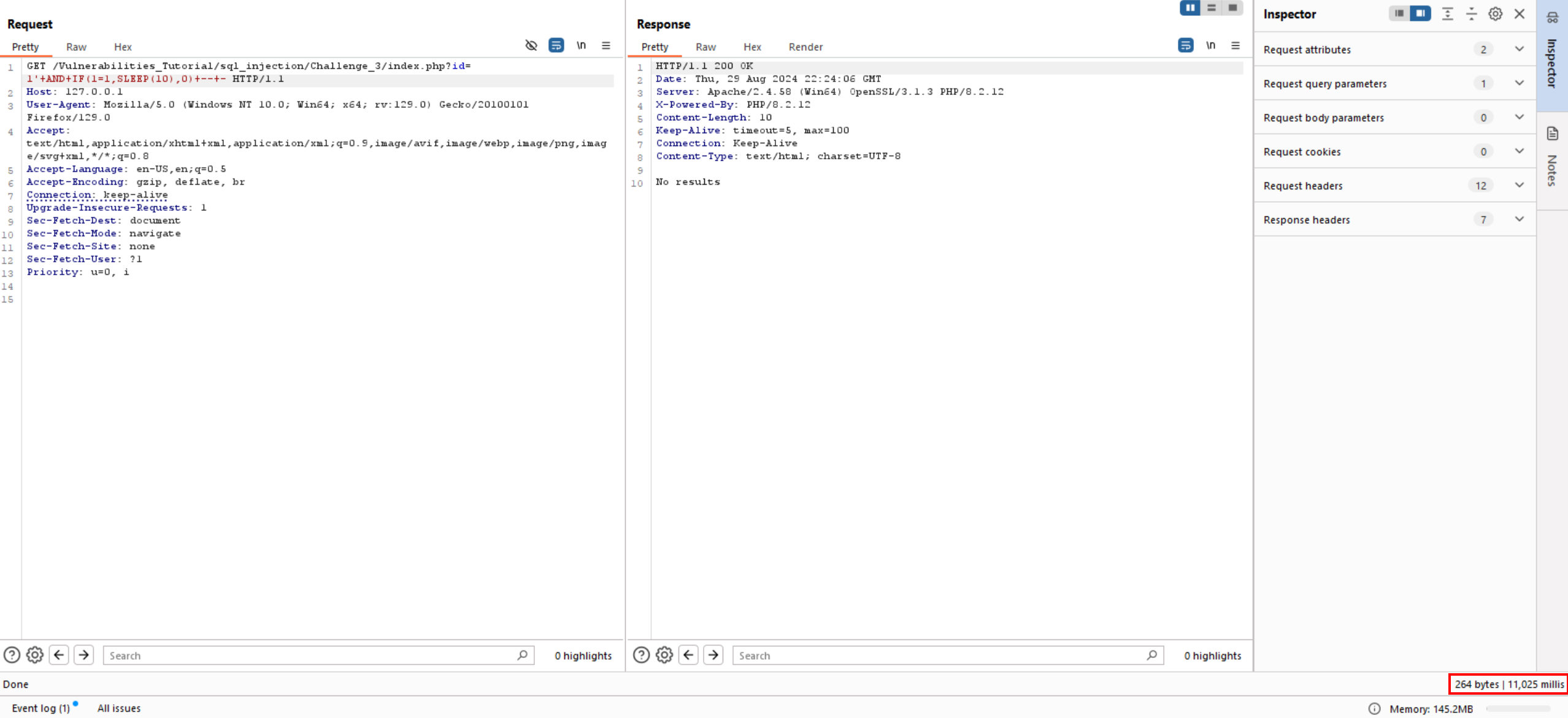1568x718 pixels.
Task: Select top-bottom request/response layout
Action: tap(1212, 8)
